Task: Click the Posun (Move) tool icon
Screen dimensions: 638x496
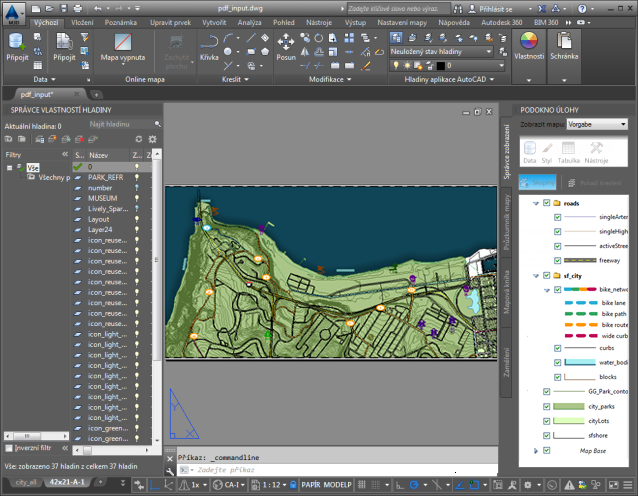Action: pyautogui.click(x=285, y=42)
